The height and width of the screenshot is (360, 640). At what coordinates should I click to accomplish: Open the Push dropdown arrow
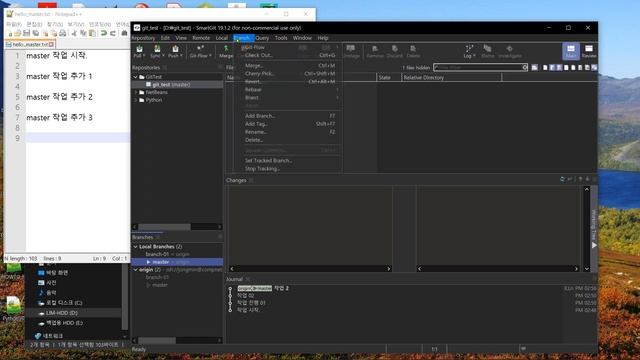point(181,56)
